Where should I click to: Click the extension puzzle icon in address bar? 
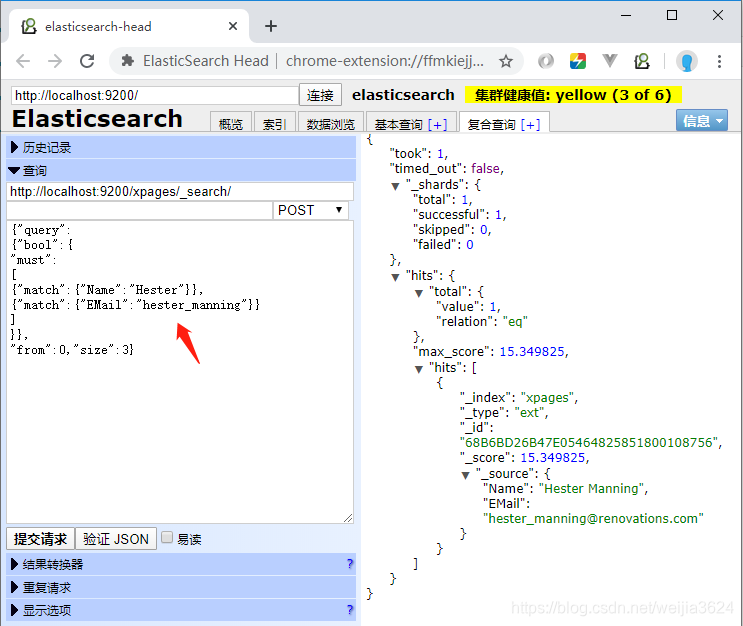click(x=127, y=61)
